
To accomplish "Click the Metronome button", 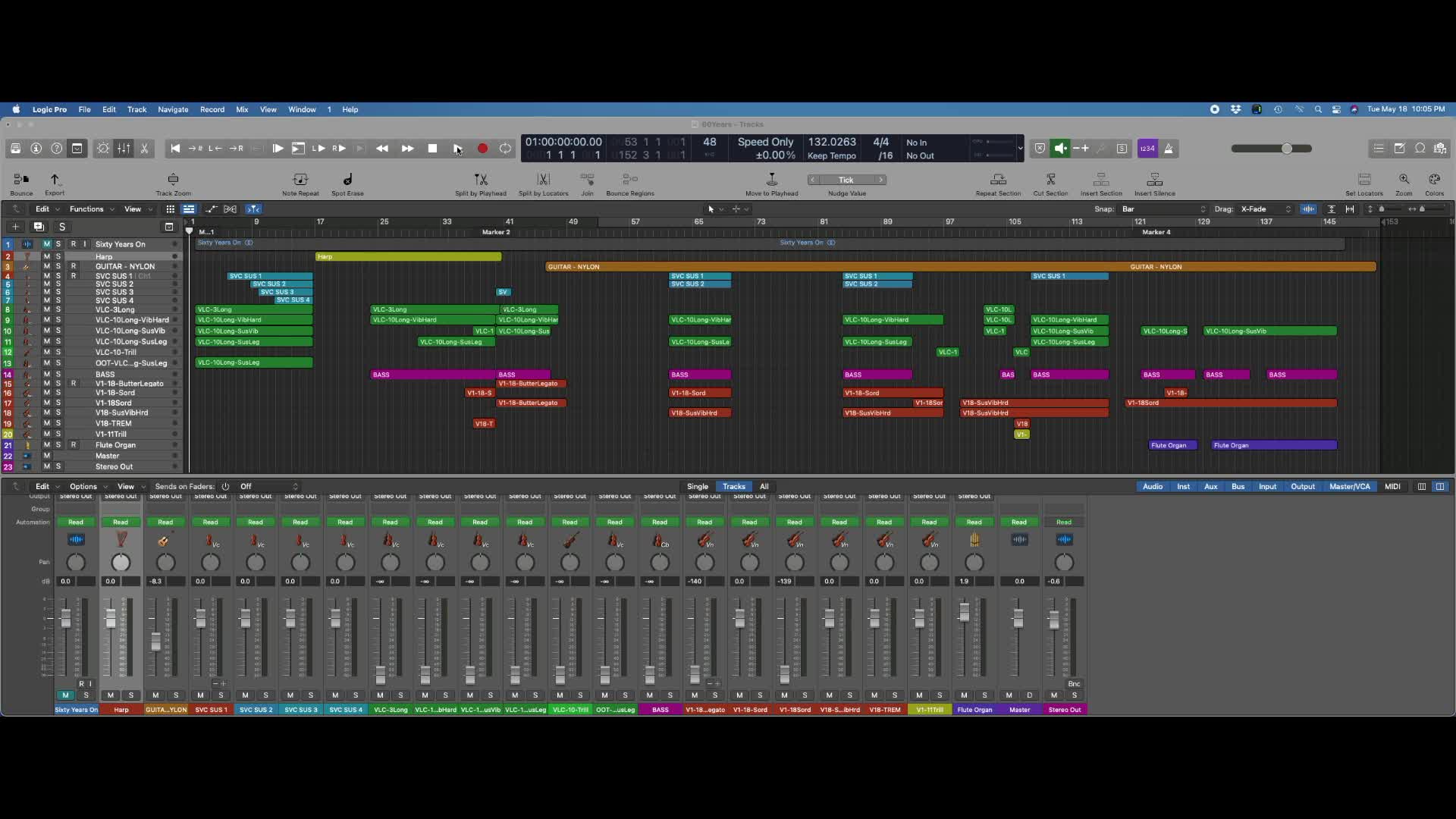I will (1169, 149).
